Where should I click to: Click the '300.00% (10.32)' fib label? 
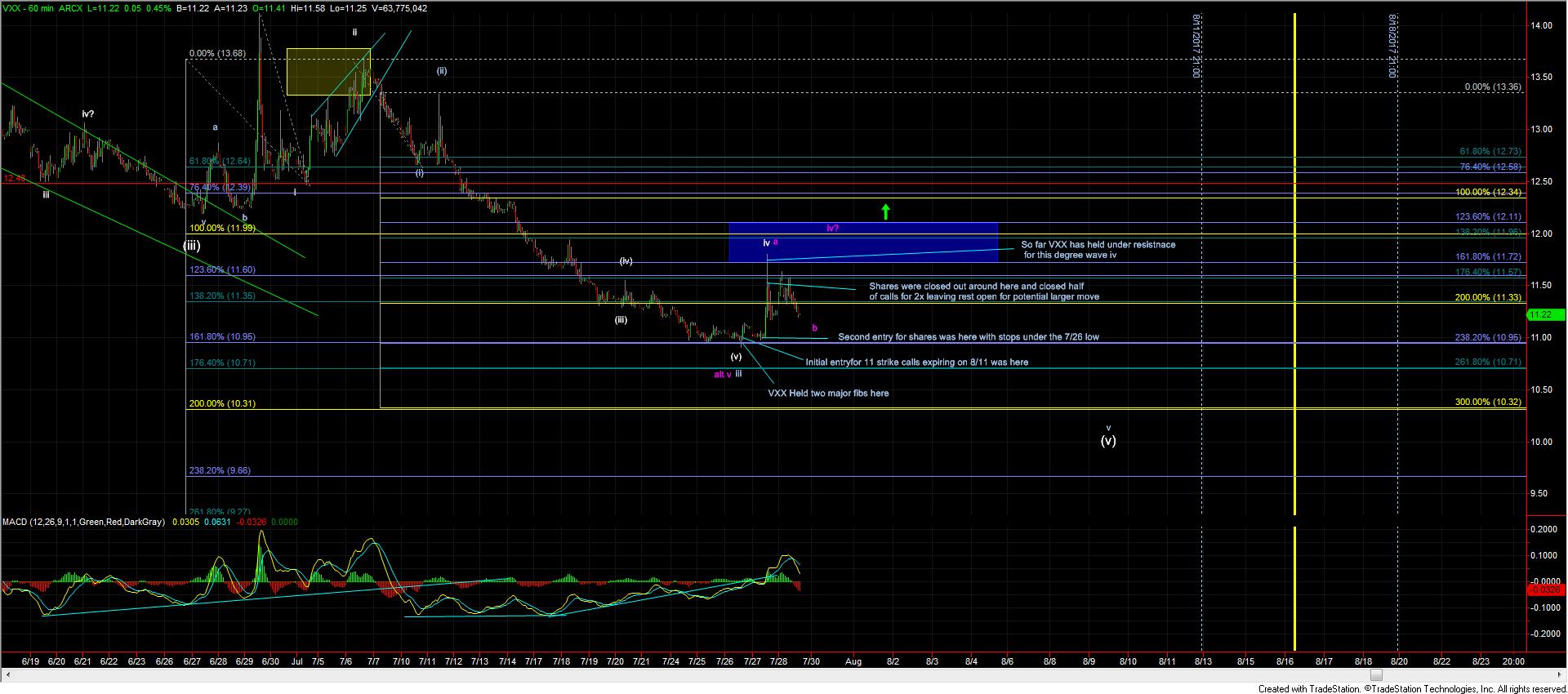1489,402
